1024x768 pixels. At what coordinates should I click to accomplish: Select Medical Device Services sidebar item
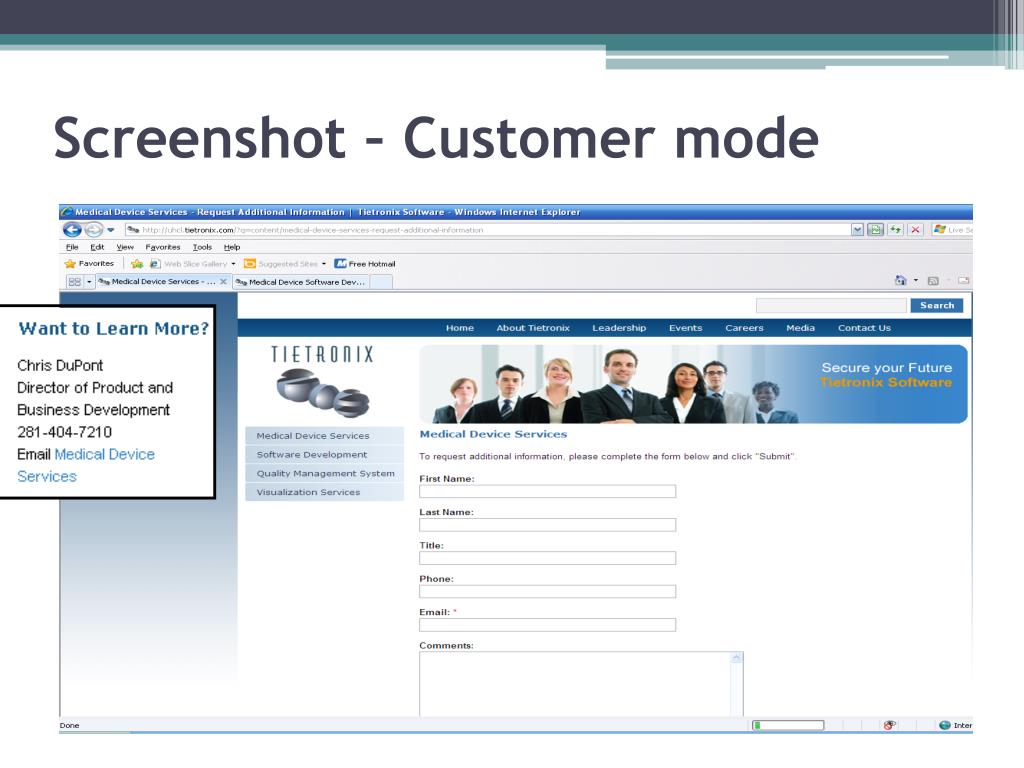(325, 436)
